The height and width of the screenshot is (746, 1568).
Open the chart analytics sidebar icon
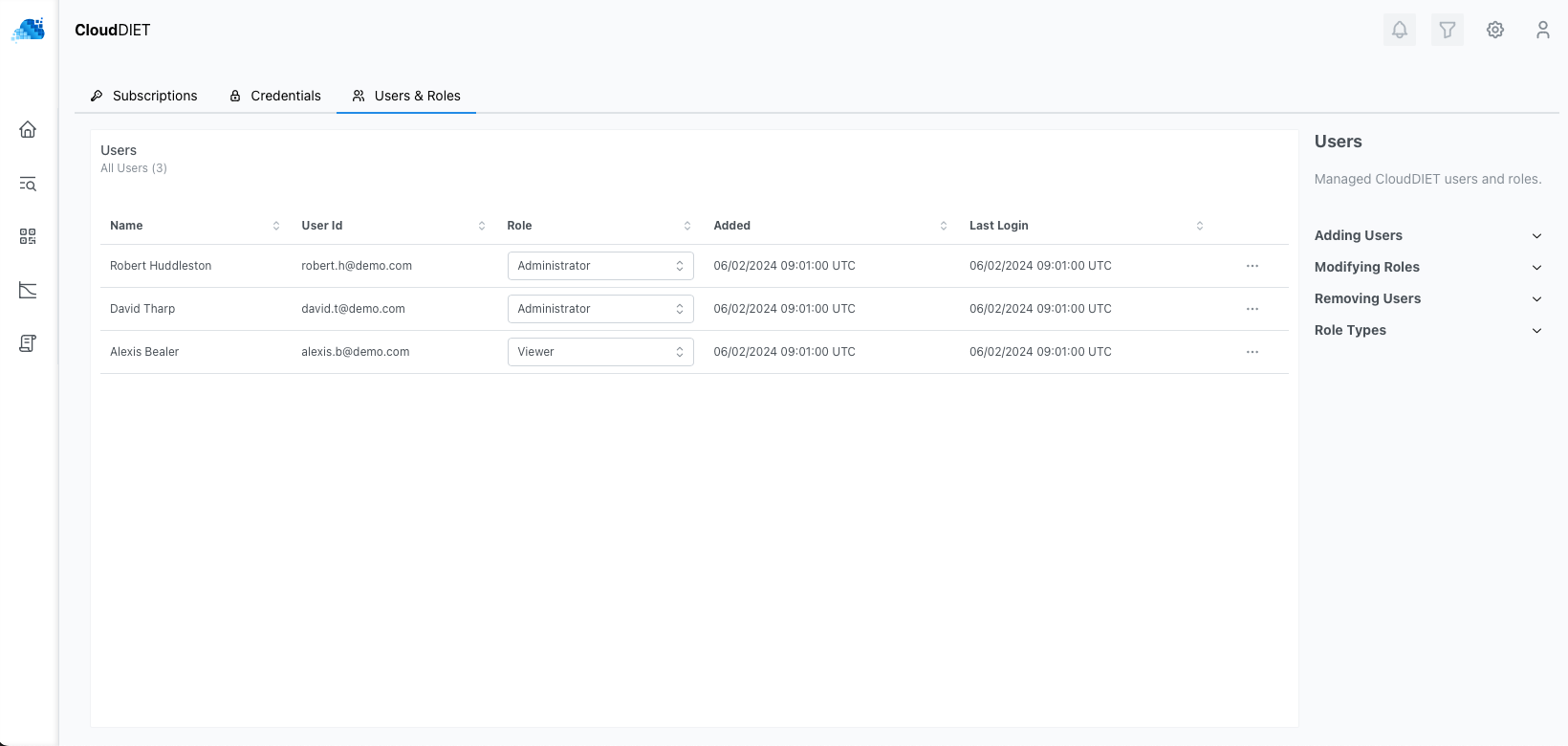[x=28, y=290]
